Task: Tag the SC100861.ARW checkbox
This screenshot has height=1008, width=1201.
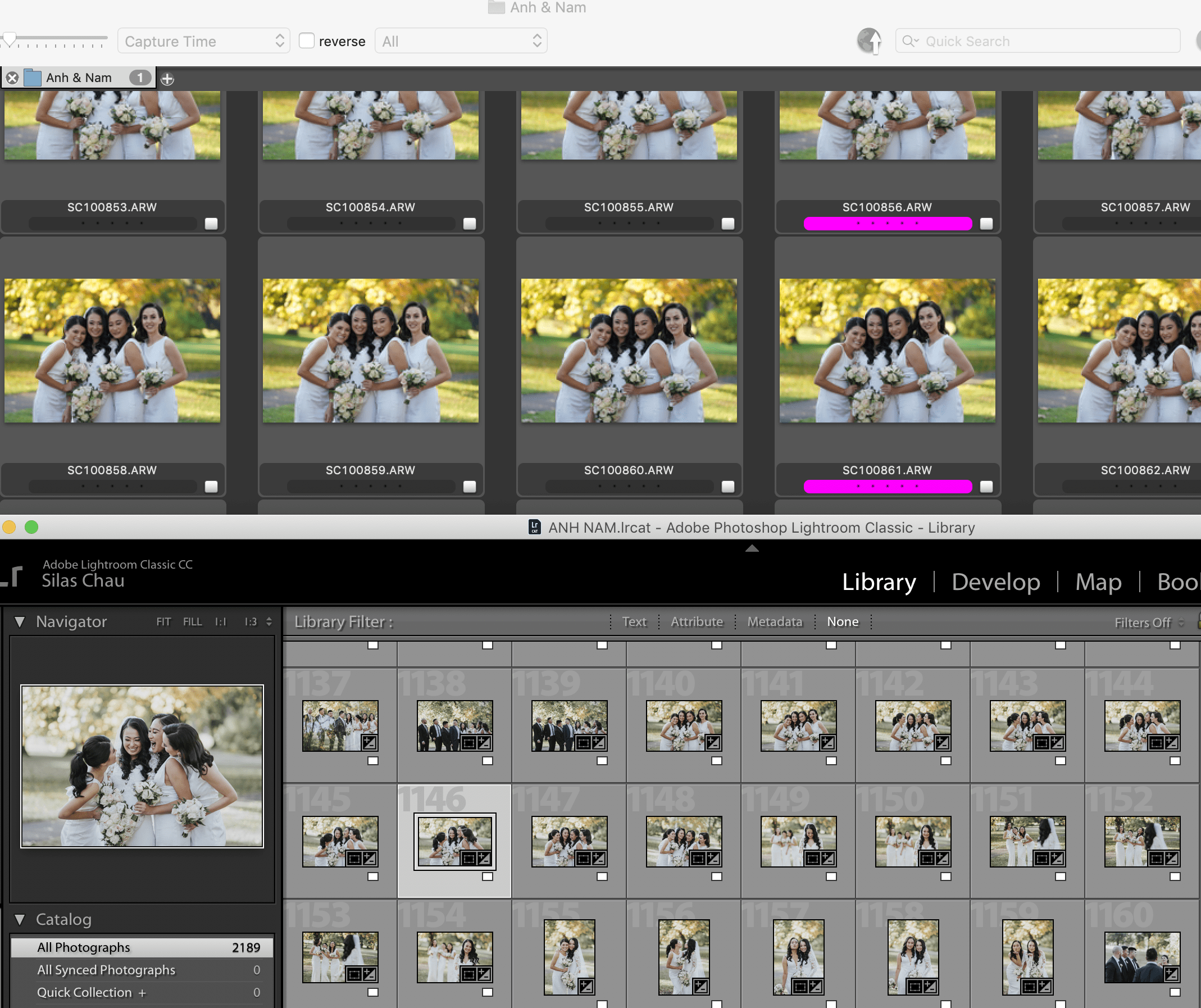Action: 986,487
